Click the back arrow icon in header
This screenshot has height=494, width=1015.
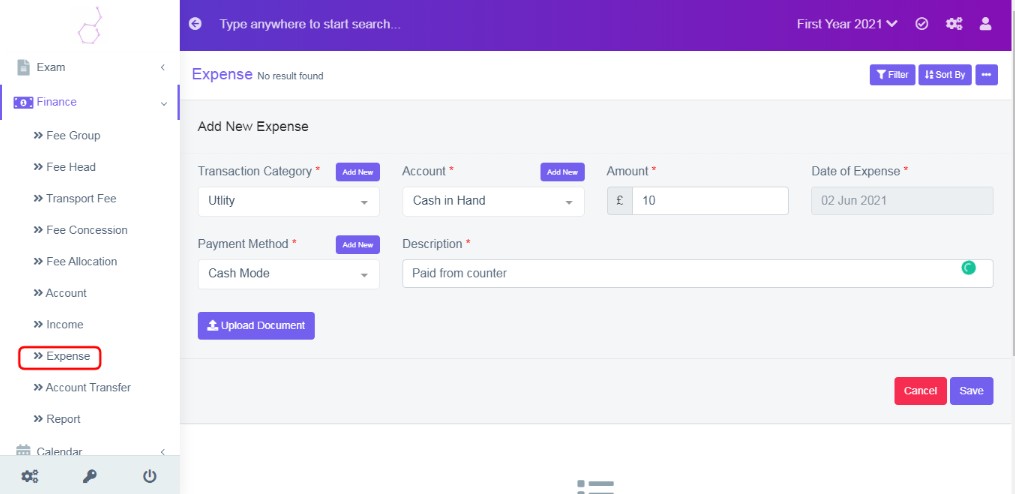click(x=195, y=24)
